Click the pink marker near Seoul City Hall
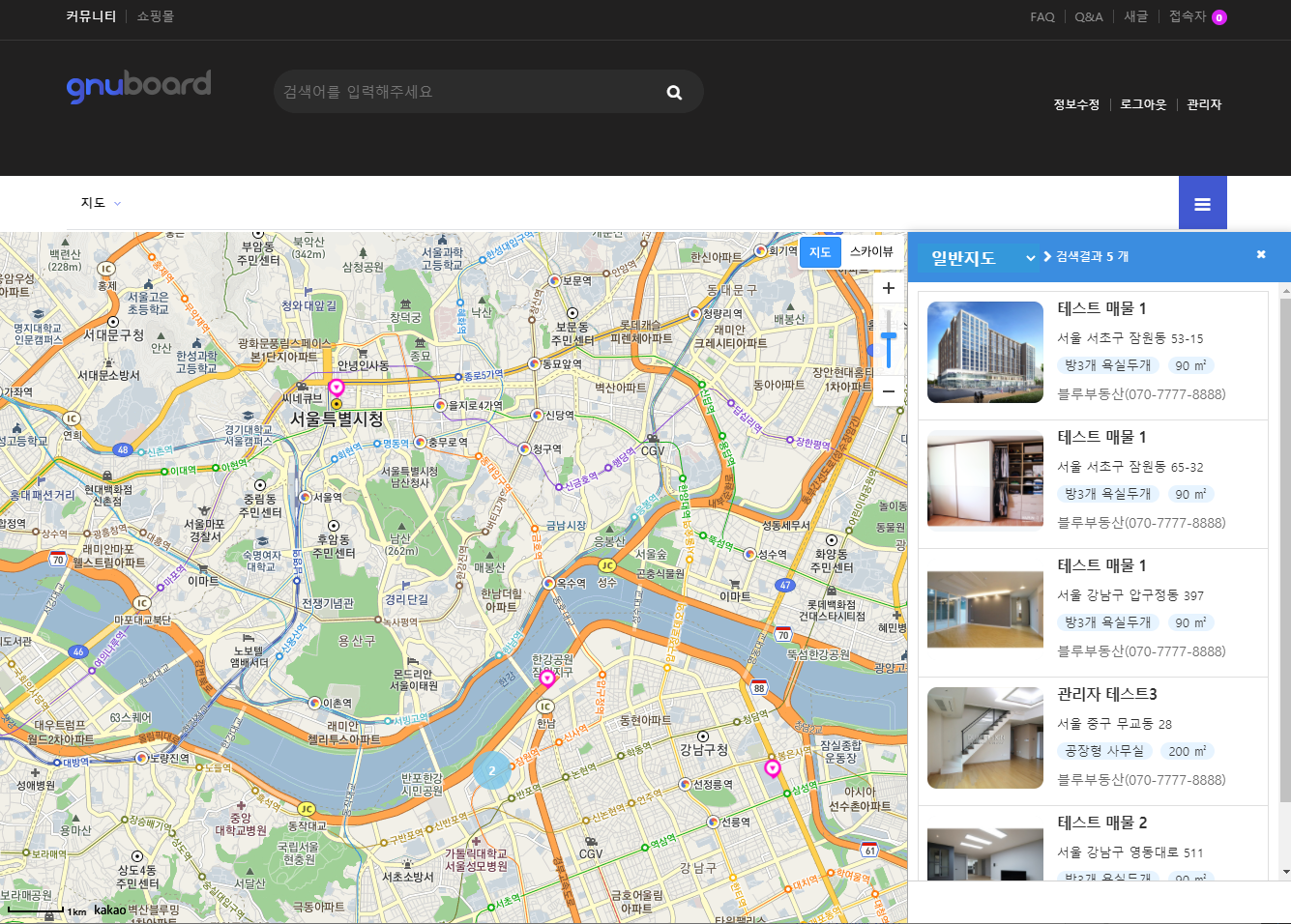 point(336,389)
